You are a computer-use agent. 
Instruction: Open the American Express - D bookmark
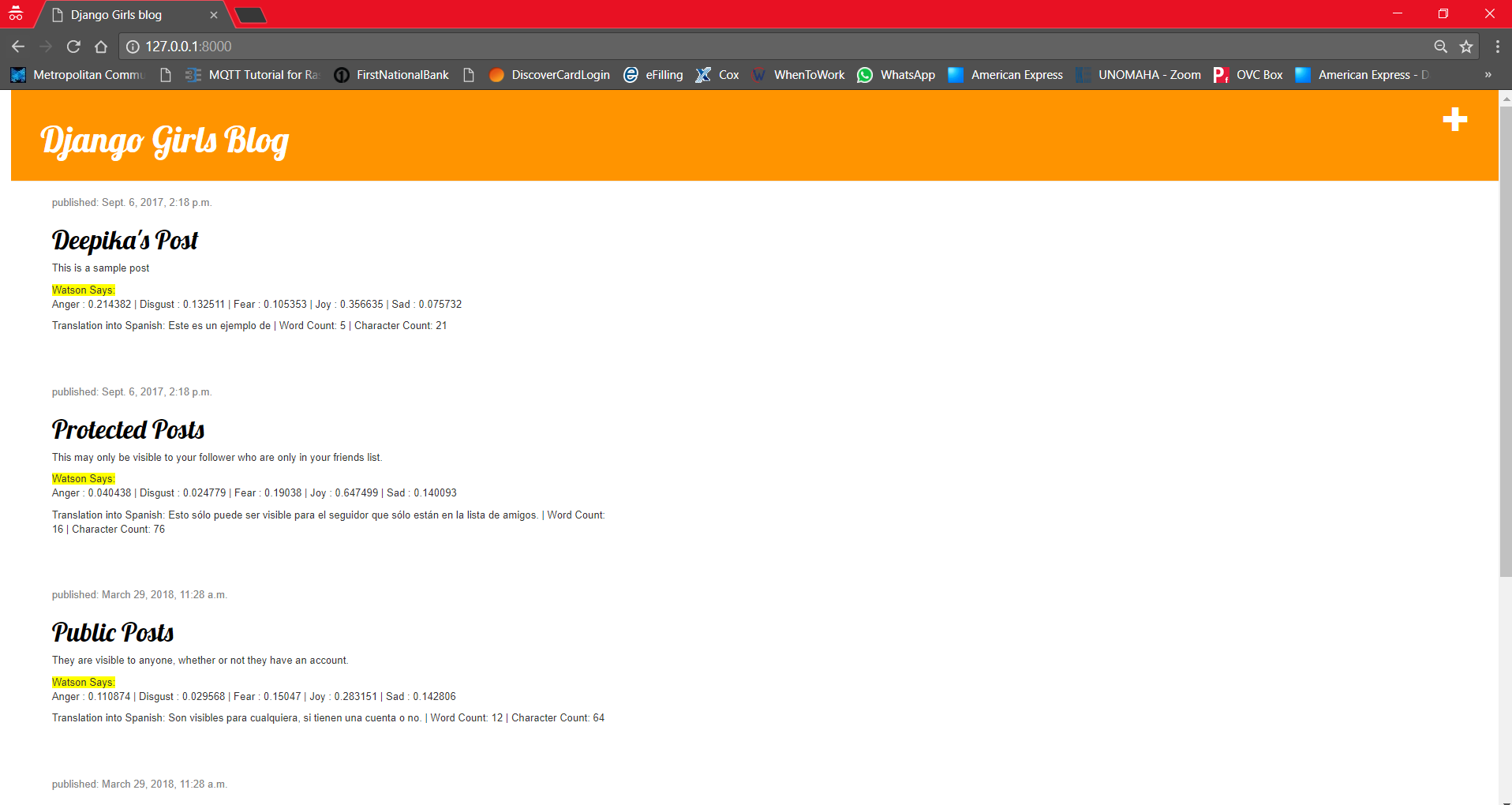click(x=1362, y=75)
